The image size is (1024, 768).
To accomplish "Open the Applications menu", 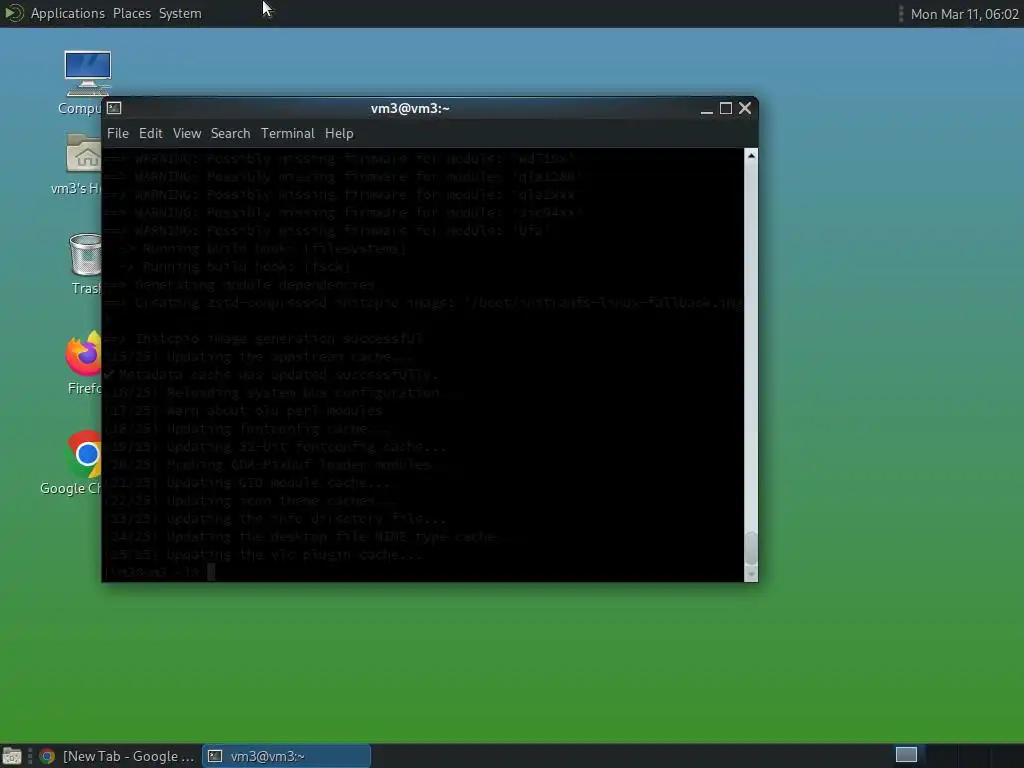I will [x=67, y=13].
